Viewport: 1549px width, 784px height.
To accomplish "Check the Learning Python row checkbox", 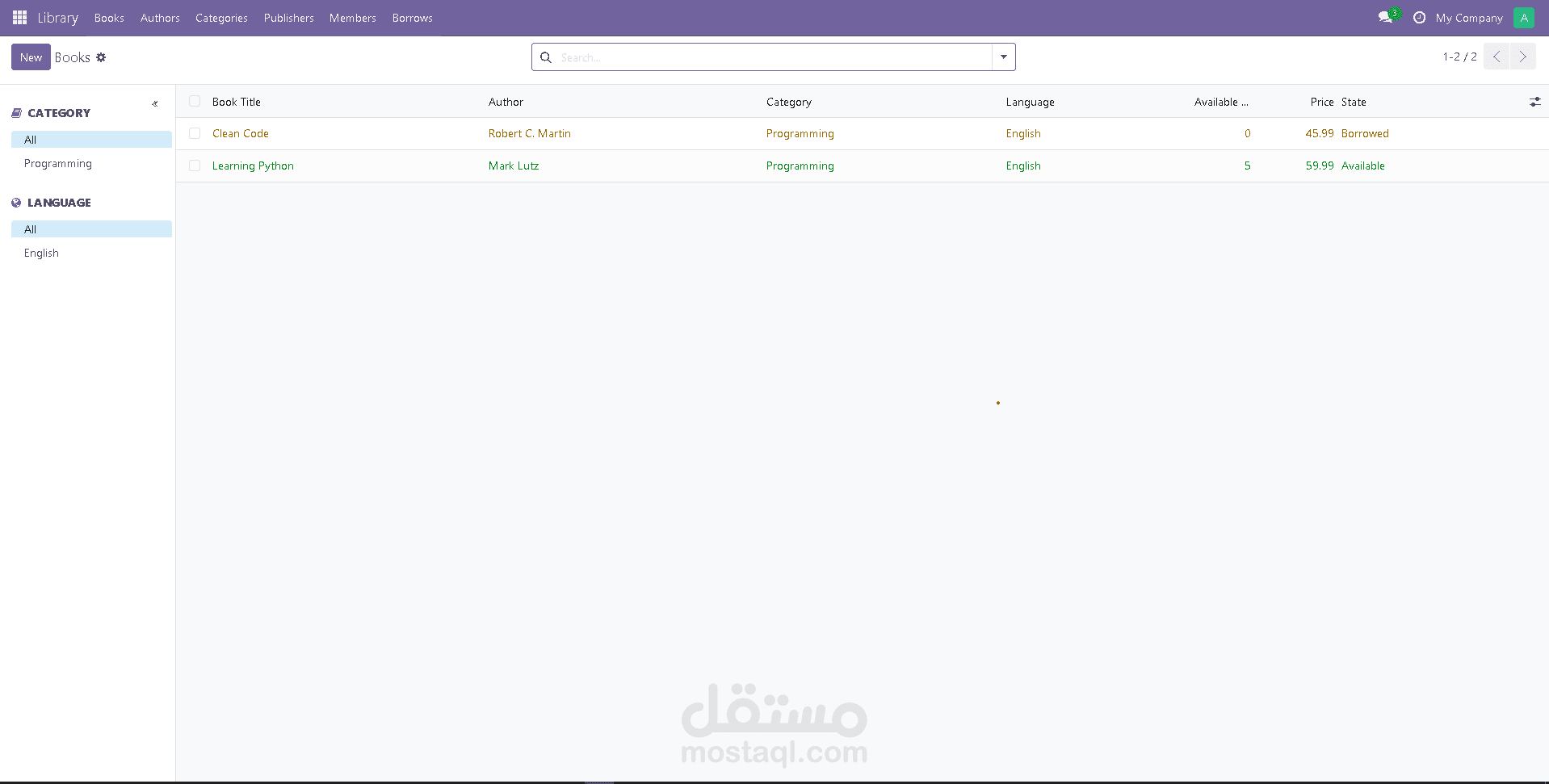I will 195,166.
